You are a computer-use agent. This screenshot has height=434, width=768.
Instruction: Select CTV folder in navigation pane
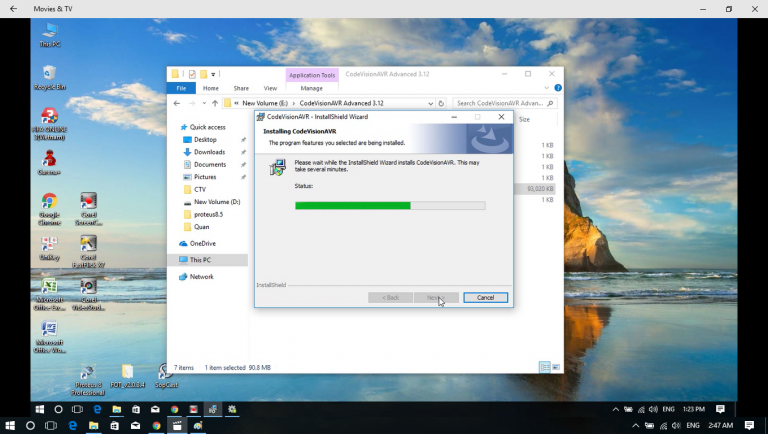(200, 190)
